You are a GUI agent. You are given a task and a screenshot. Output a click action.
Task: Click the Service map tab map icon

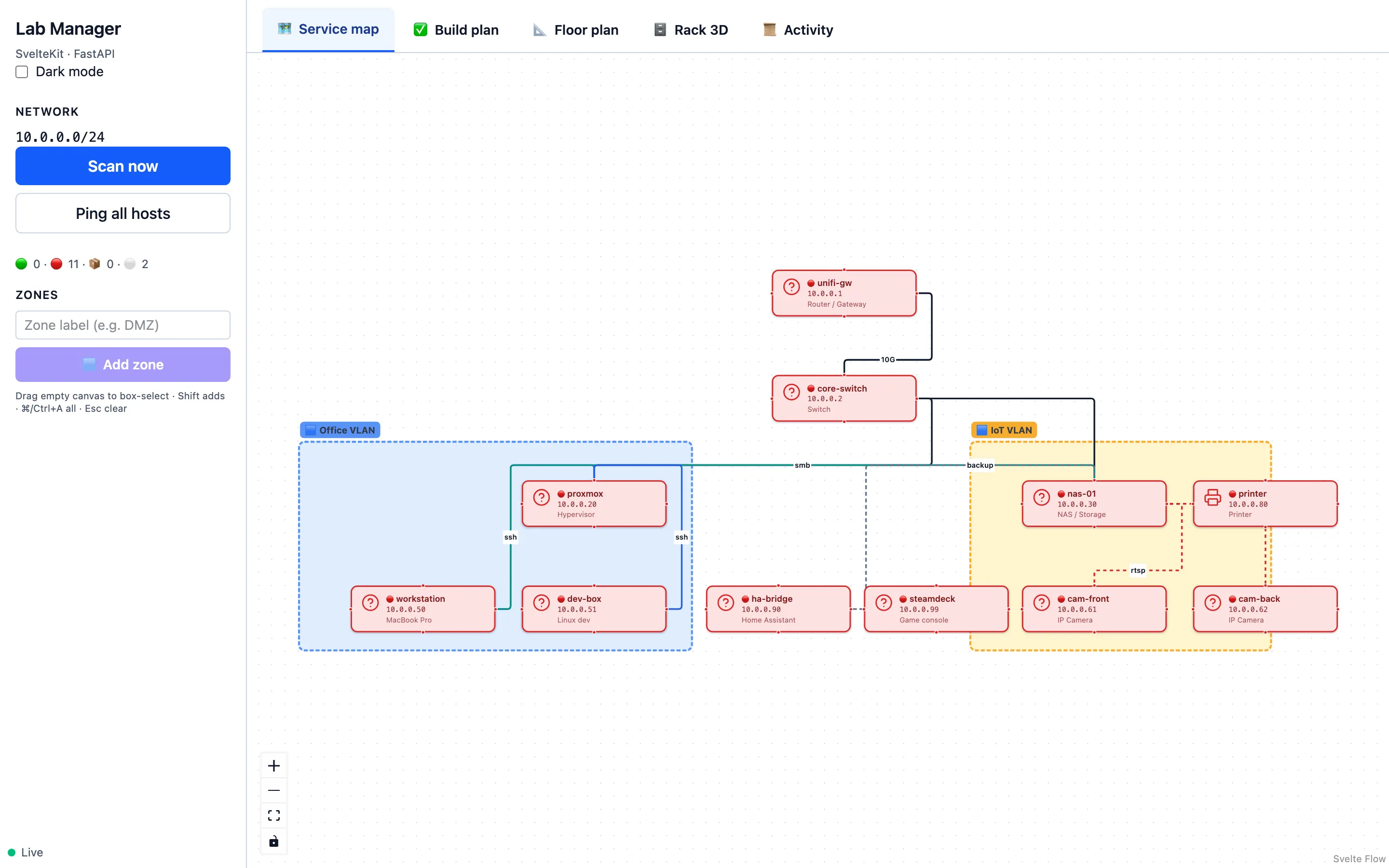(285, 29)
